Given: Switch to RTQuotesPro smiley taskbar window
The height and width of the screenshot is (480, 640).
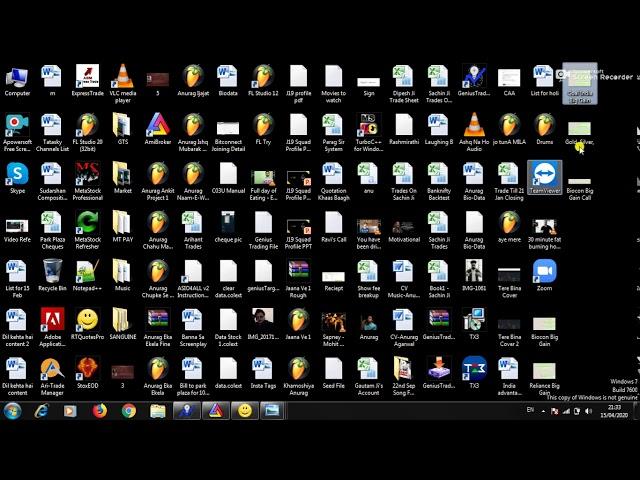Looking at the screenshot, I should point(245,411).
